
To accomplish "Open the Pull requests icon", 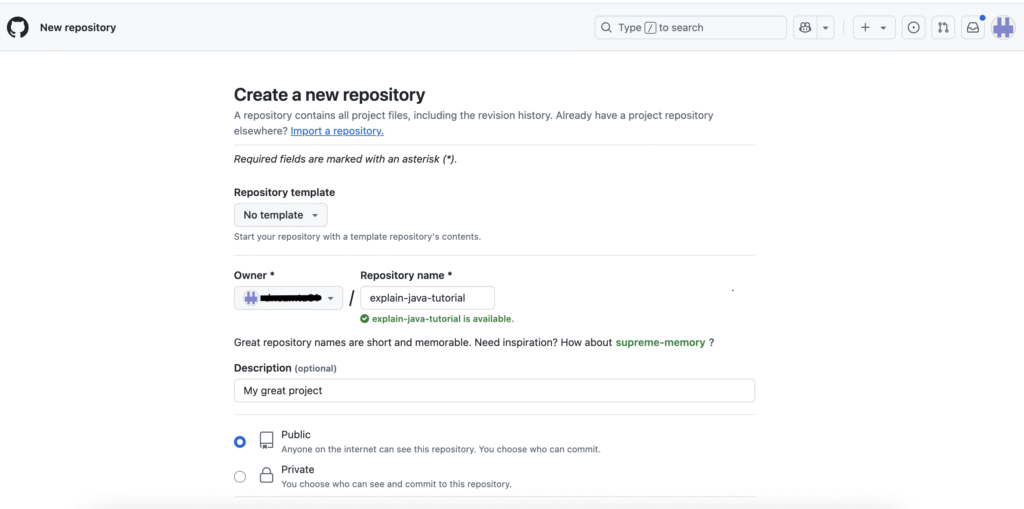I will coord(942,28).
